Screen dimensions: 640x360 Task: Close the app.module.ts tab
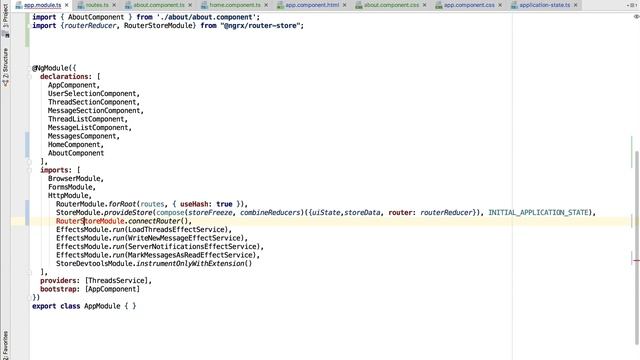point(67,5)
